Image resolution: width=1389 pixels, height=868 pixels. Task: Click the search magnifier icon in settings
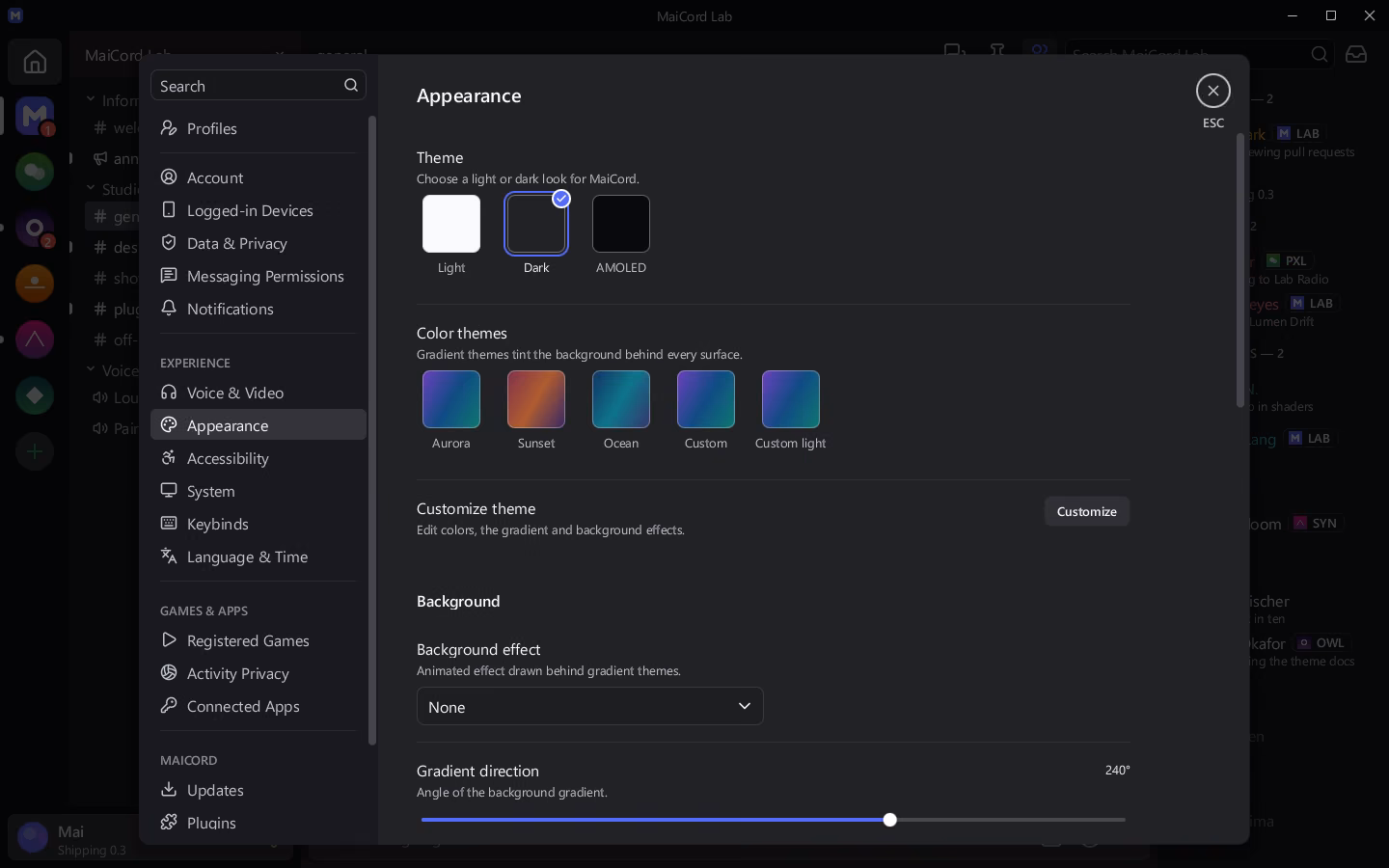point(351,86)
